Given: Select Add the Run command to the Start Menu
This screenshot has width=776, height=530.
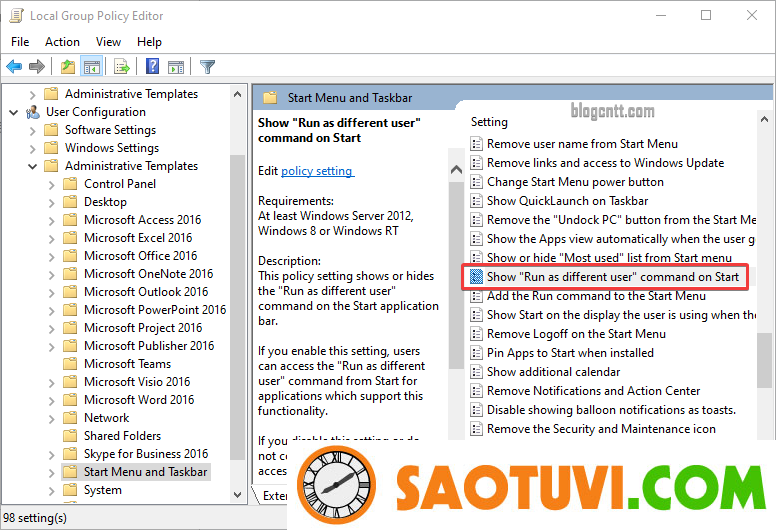Looking at the screenshot, I should pyautogui.click(x=596, y=296).
